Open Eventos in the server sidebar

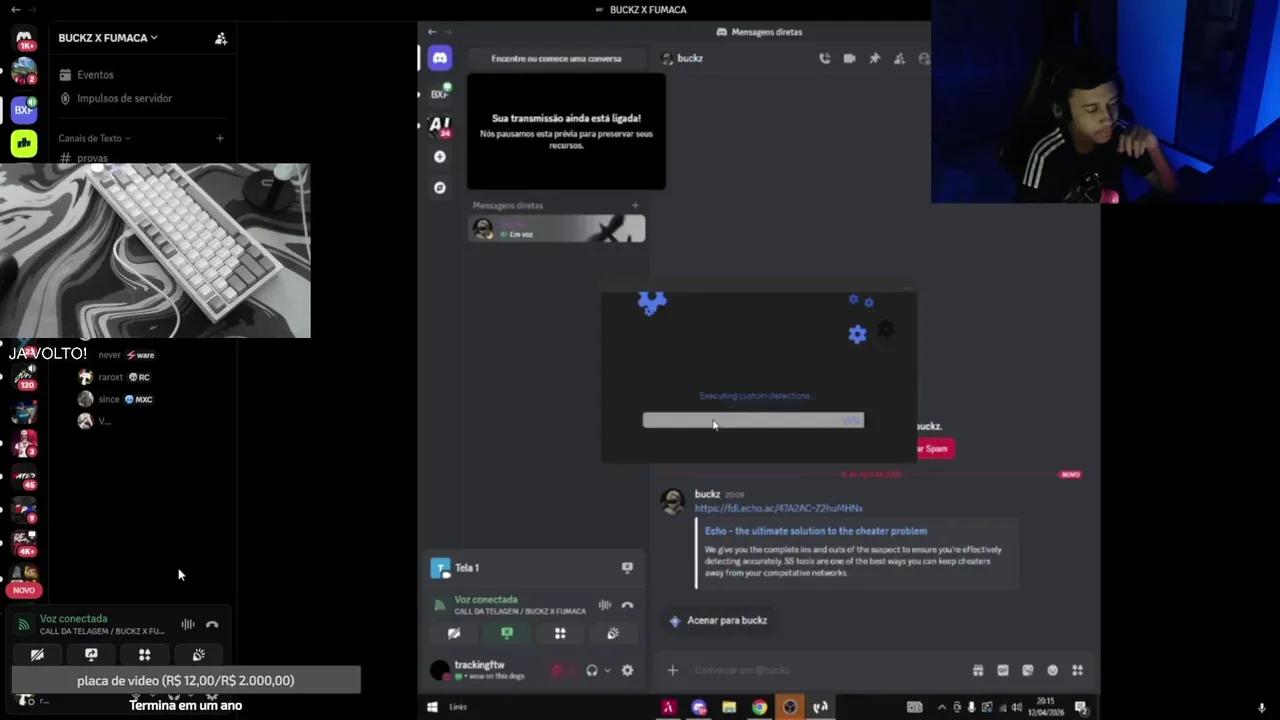pos(95,75)
